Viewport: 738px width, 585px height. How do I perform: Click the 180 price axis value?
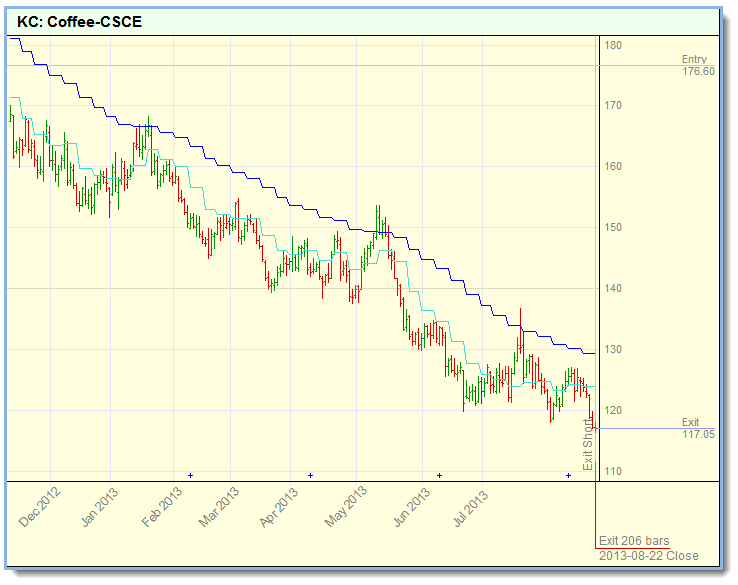pyautogui.click(x=613, y=45)
